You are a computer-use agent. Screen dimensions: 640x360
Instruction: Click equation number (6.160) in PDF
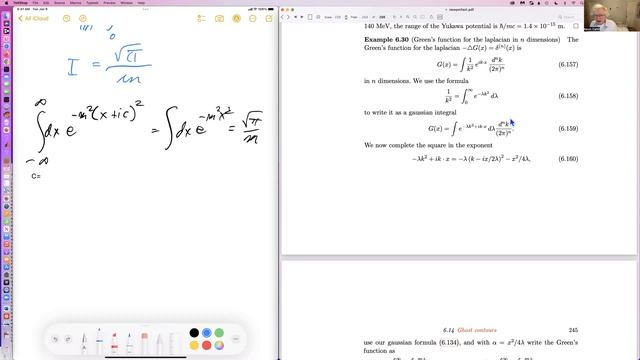[x=568, y=159]
